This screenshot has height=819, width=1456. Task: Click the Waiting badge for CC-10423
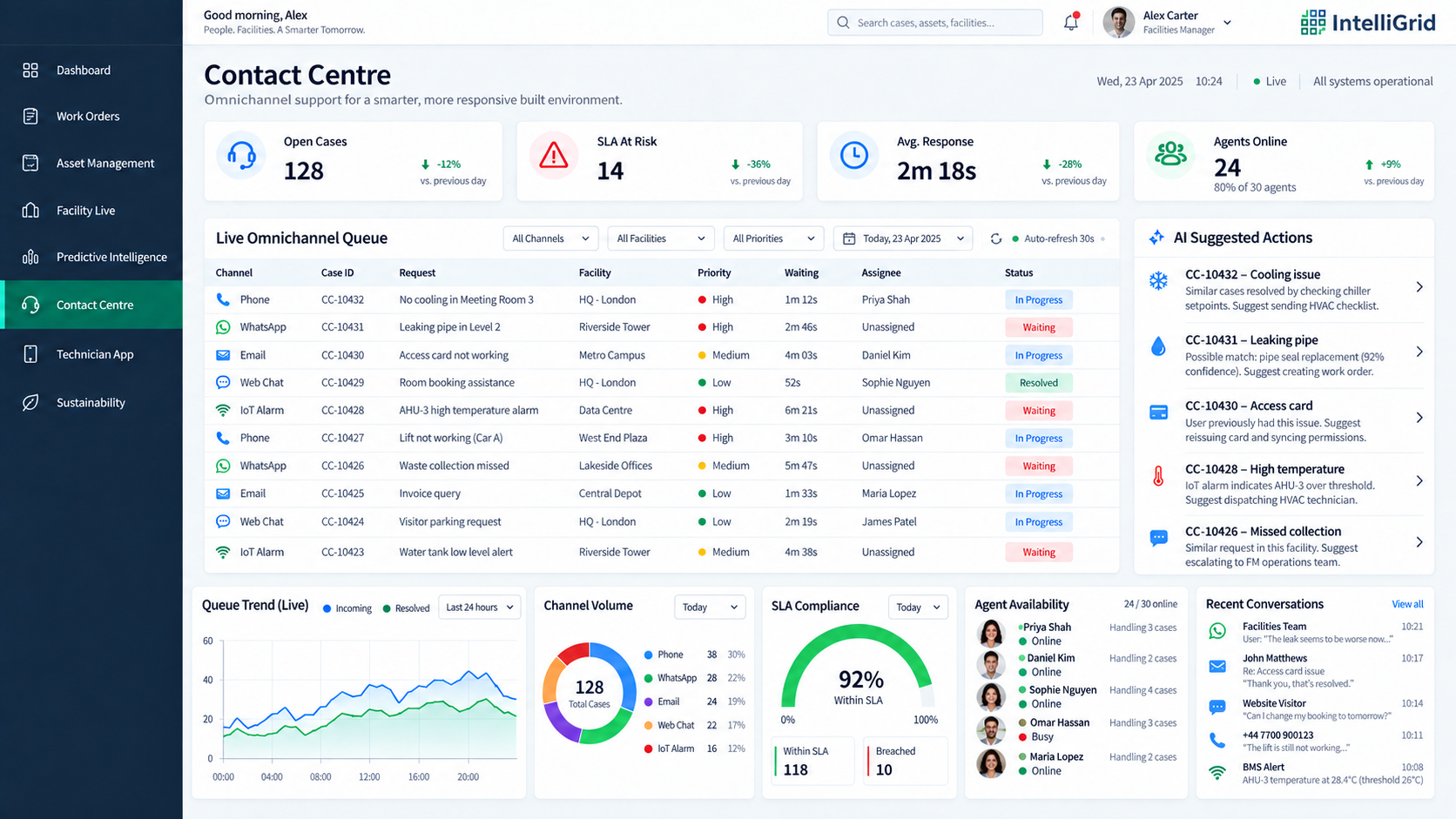click(x=1038, y=552)
